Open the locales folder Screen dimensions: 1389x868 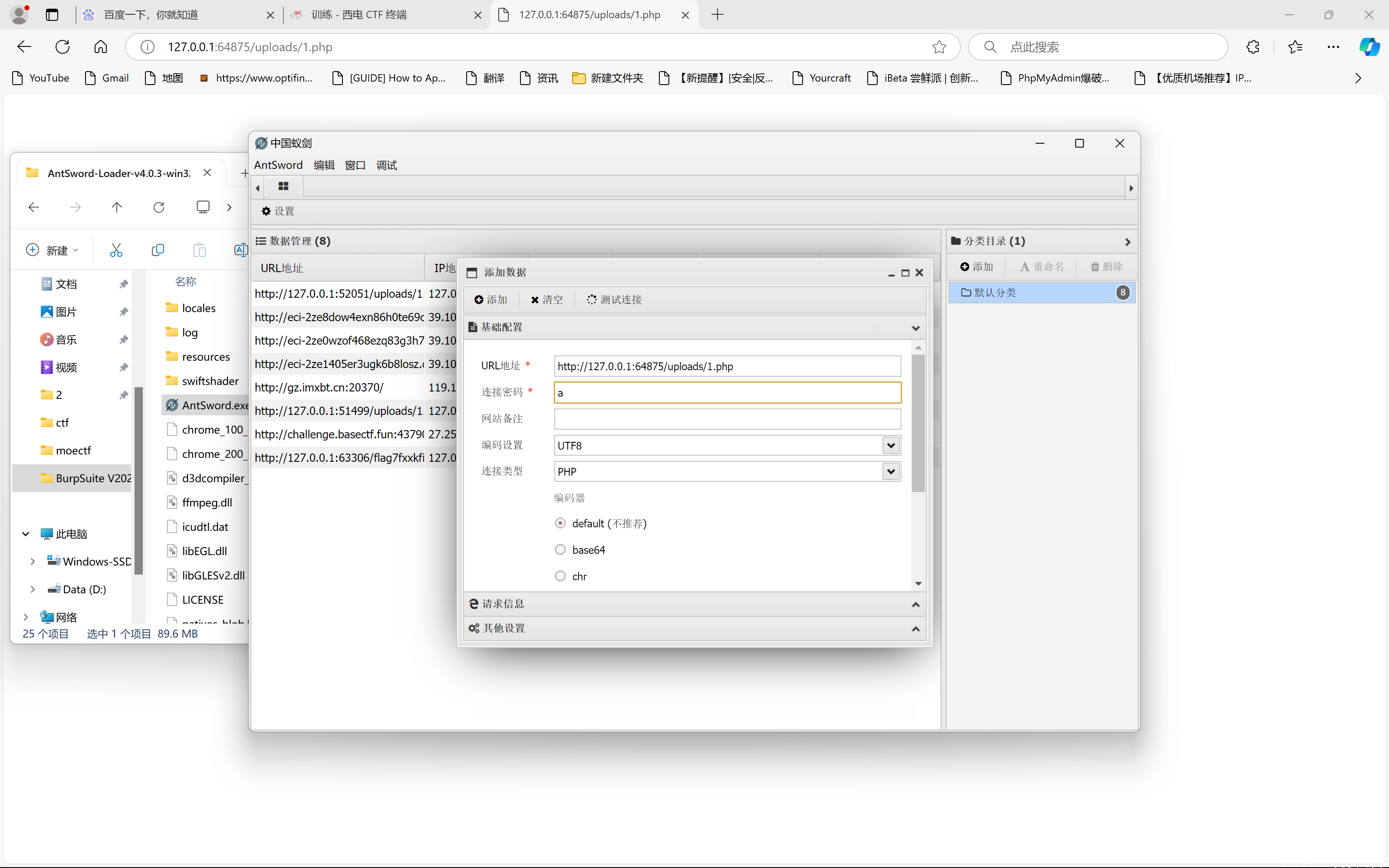point(199,308)
